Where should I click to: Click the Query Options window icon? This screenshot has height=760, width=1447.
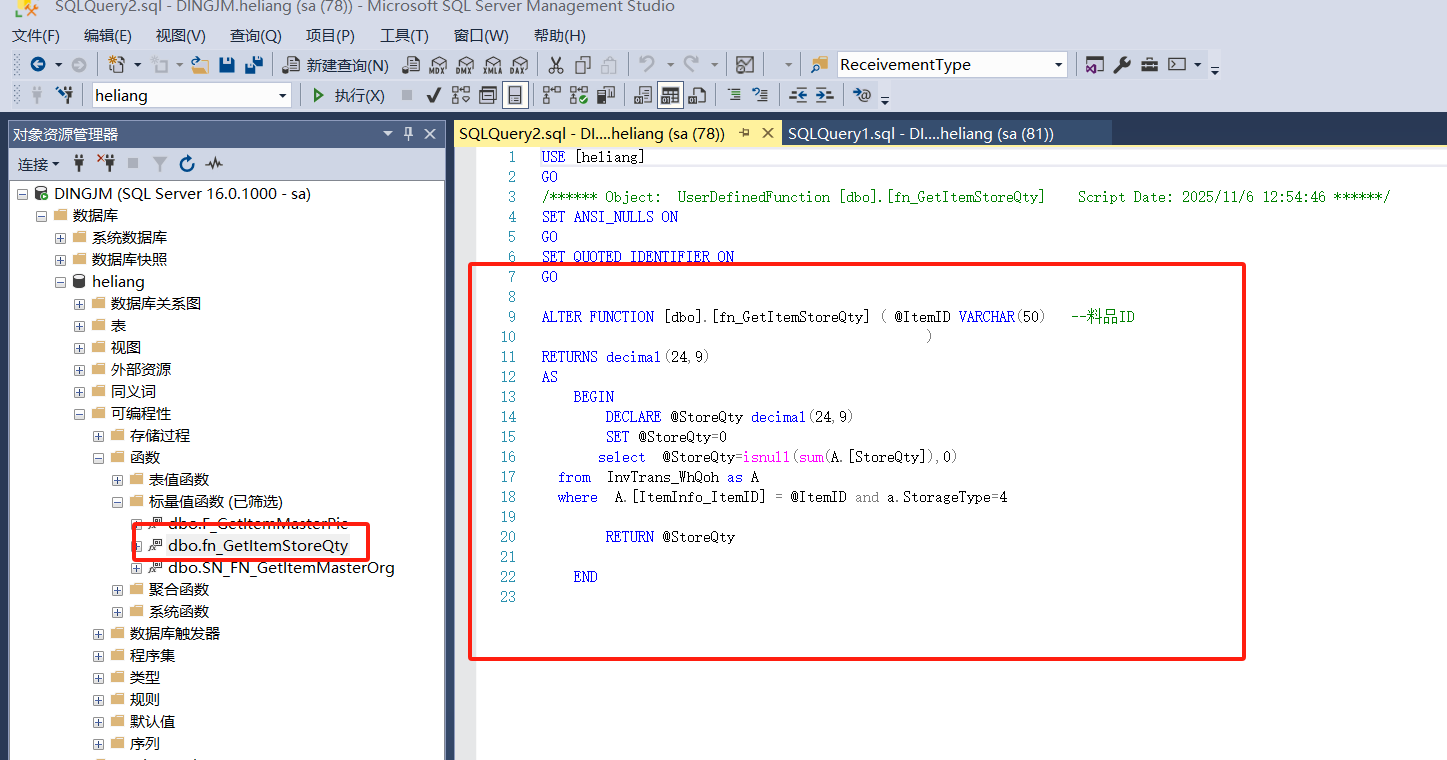pos(487,95)
